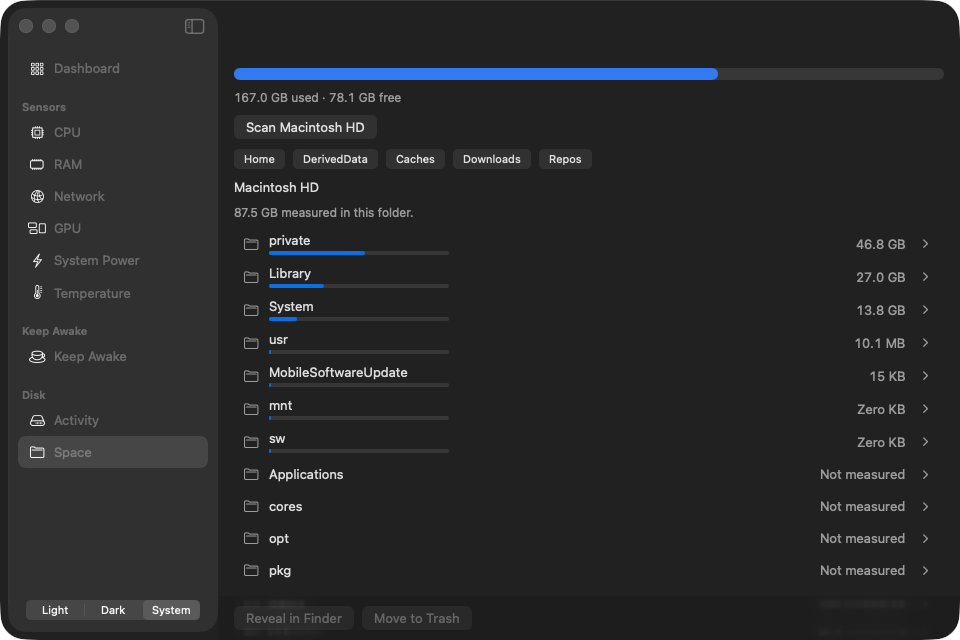Jump to the DerivedData shortcut
Viewport: 960px width, 640px height.
pyautogui.click(x=335, y=159)
